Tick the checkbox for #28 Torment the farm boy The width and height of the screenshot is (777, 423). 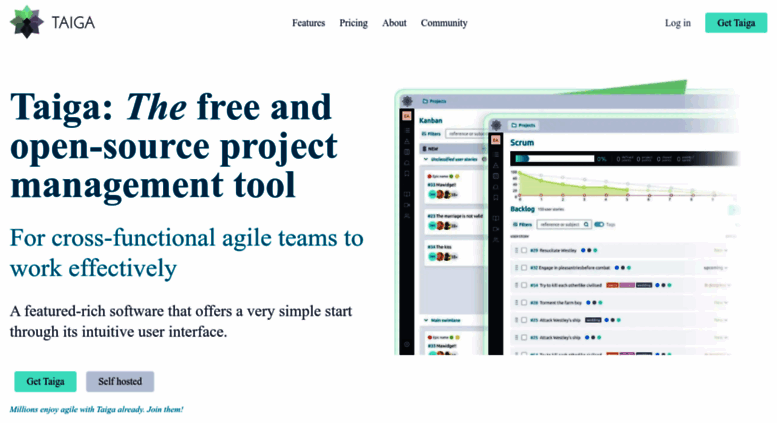click(x=524, y=303)
